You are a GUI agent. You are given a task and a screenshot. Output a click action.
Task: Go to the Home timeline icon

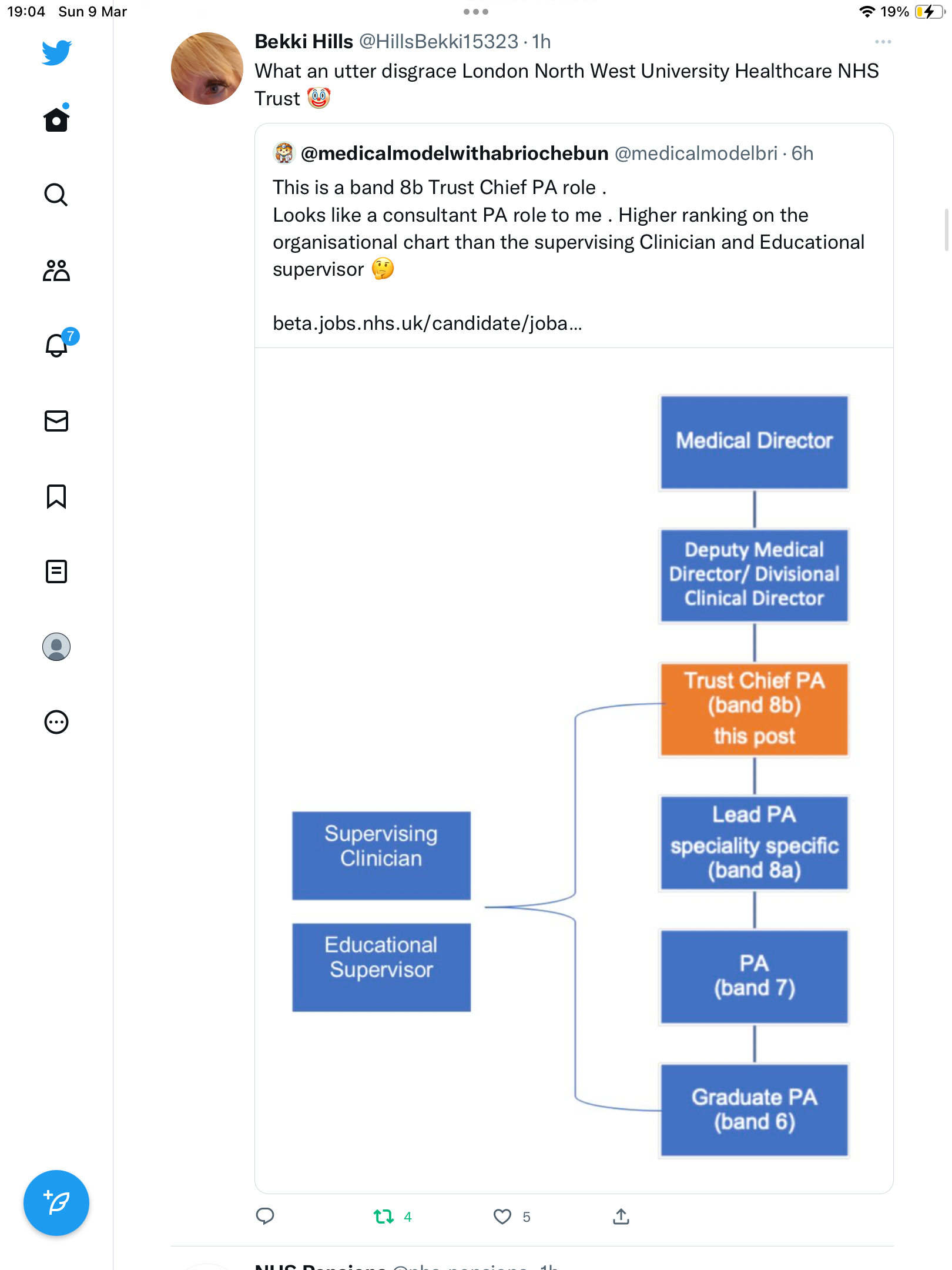pos(56,118)
